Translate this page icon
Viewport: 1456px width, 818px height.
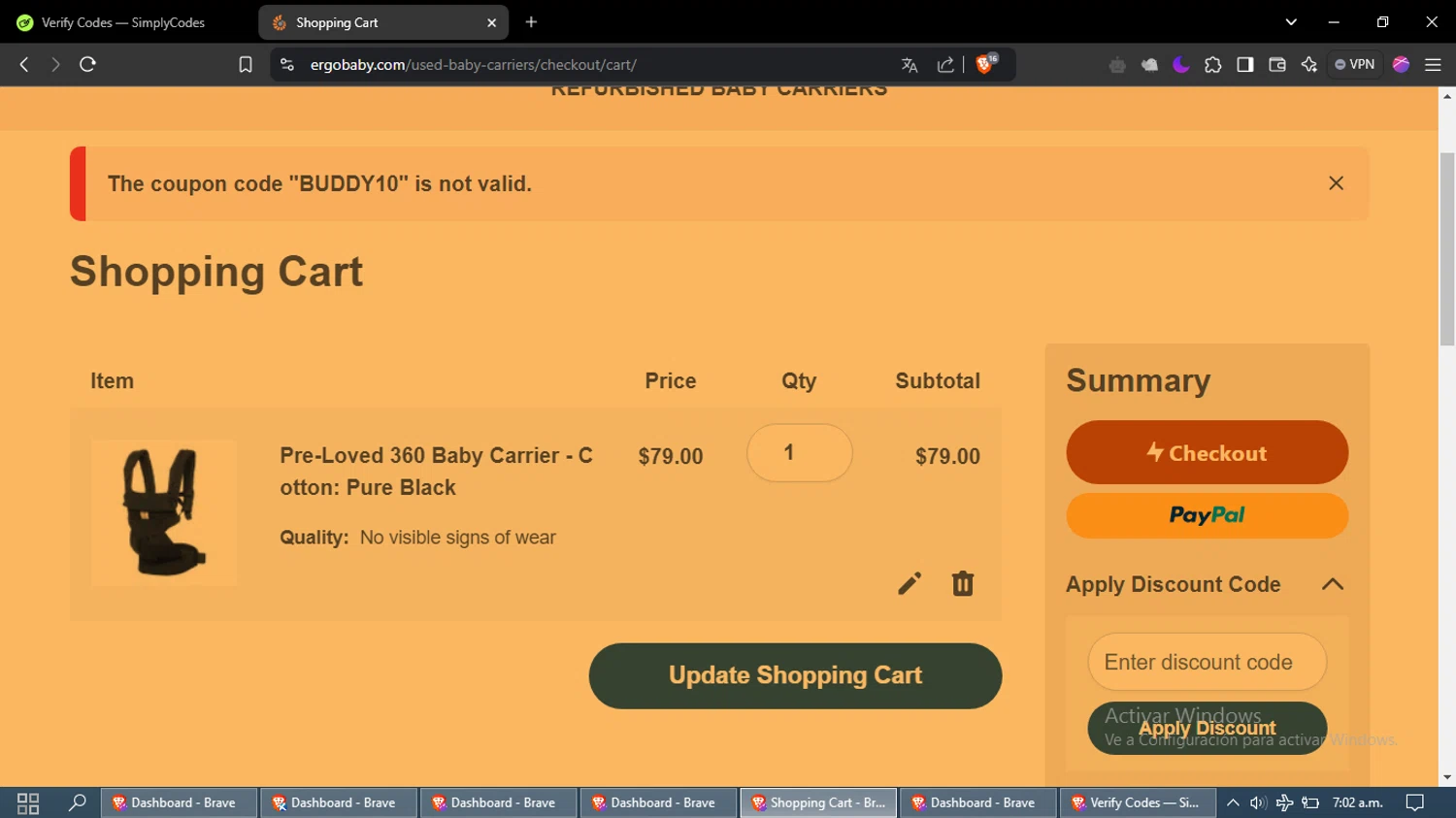[910, 65]
